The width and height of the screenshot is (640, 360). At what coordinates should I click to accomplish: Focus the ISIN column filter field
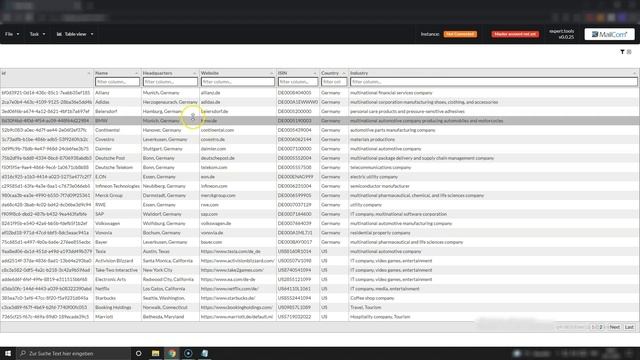[298, 82]
